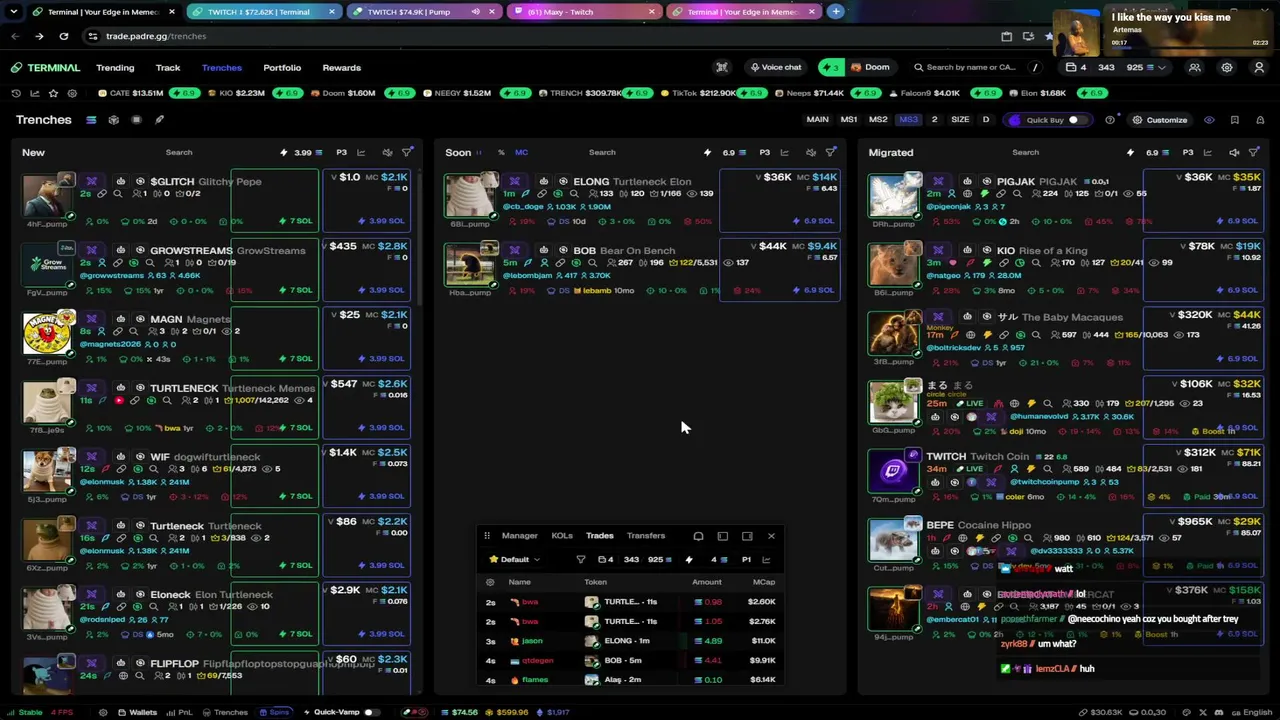Click the Customize button

[1160, 120]
